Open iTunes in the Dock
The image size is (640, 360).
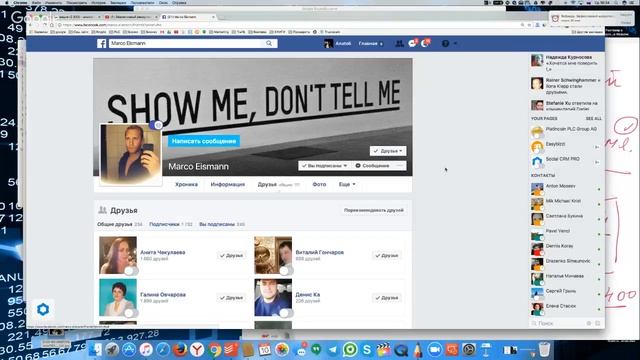pos(146,350)
